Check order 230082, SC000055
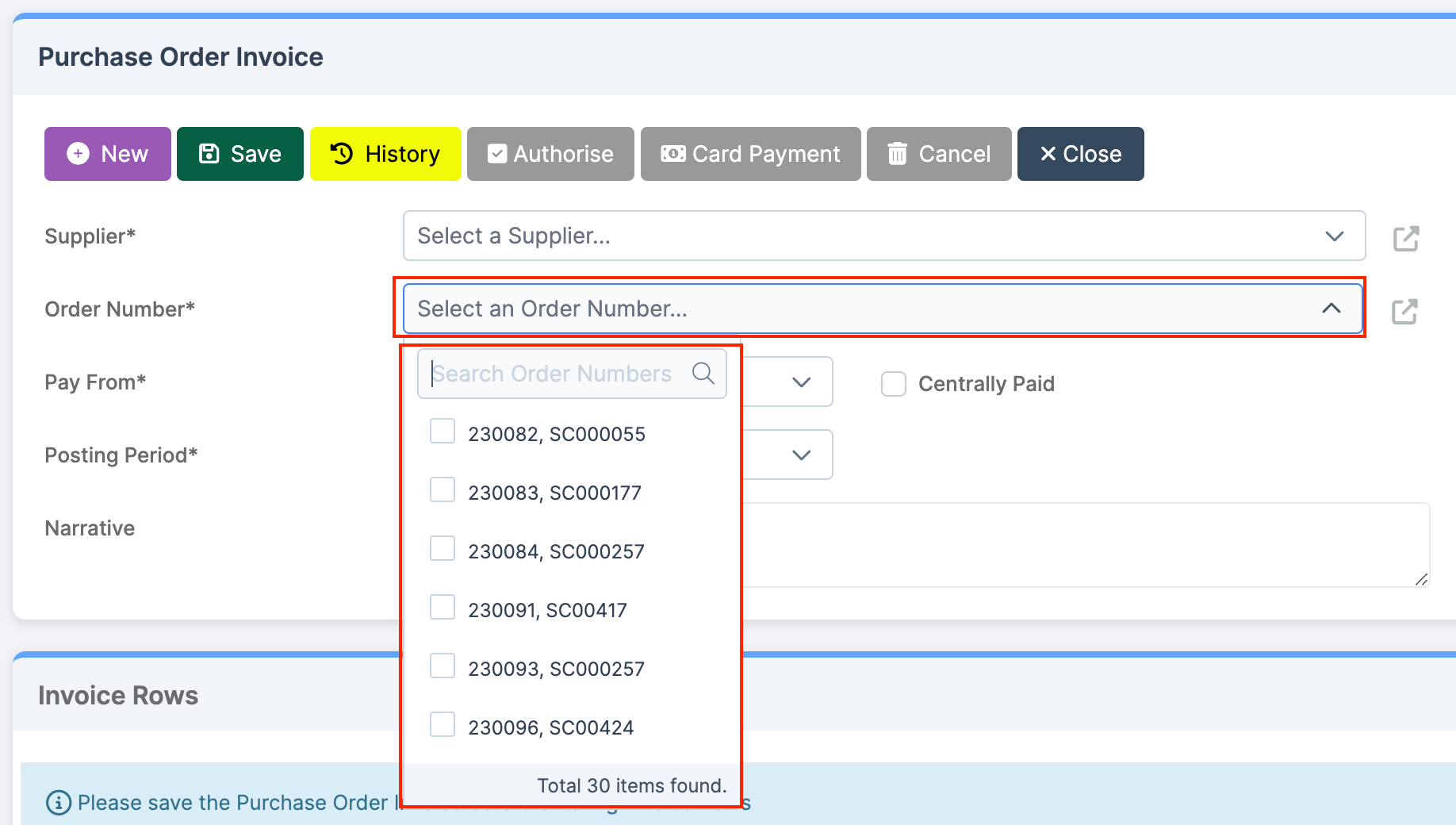The image size is (1456, 825). click(443, 432)
